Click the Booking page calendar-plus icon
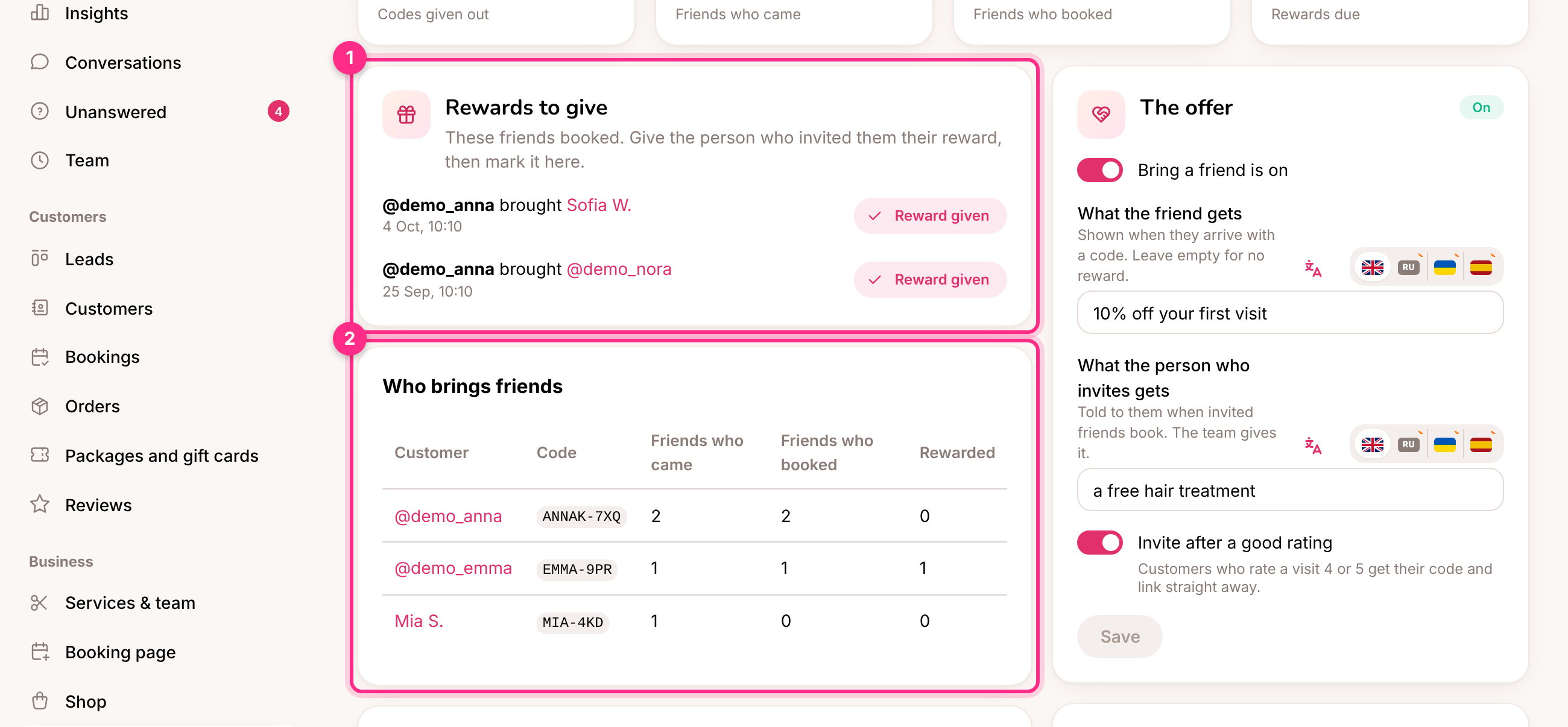 pyautogui.click(x=40, y=652)
